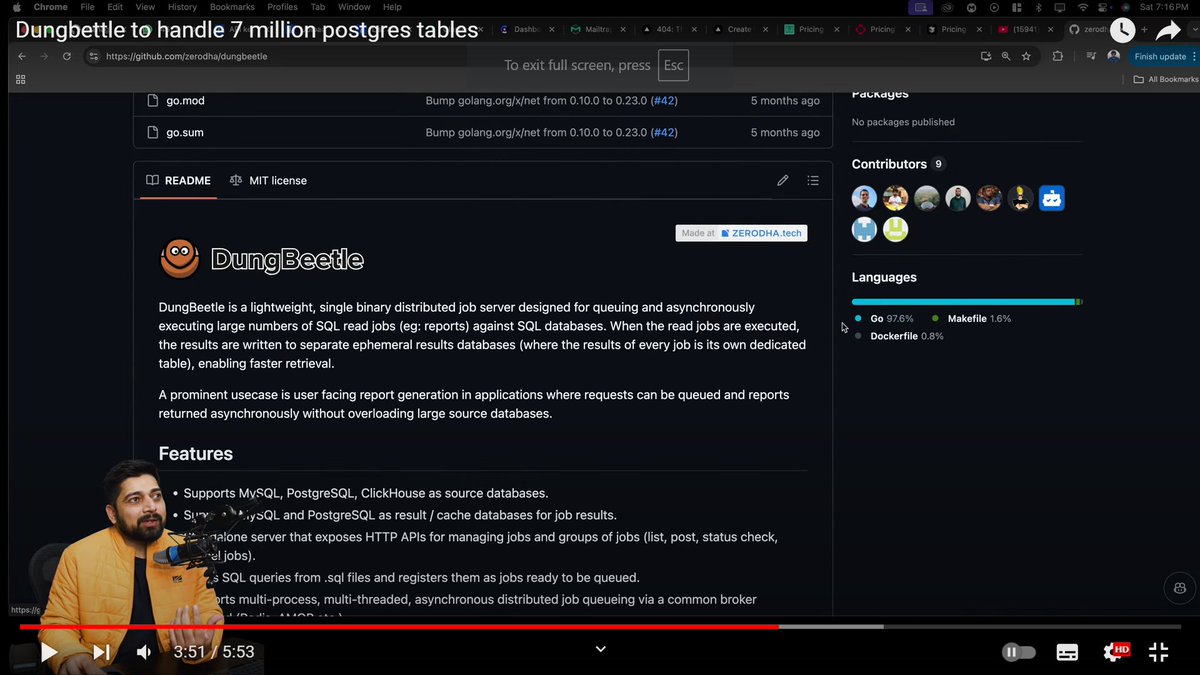Mute the video with the speaker icon

pos(145,652)
